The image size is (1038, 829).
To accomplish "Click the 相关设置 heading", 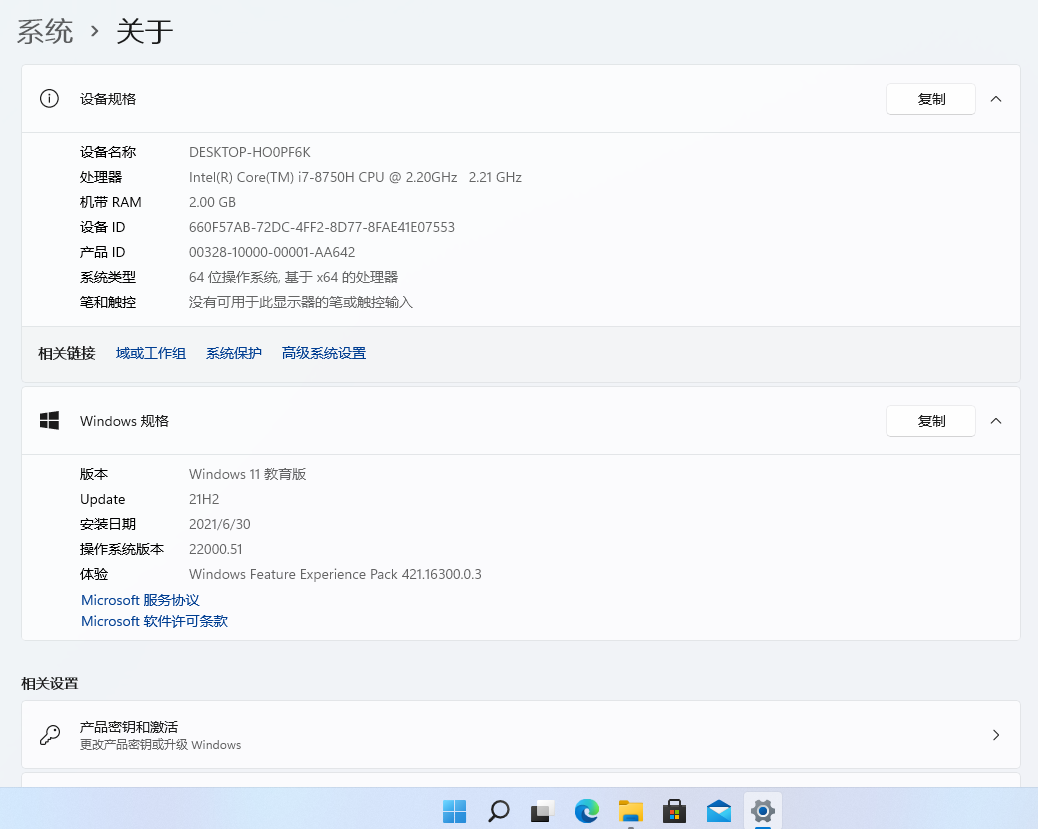I will click(50, 683).
